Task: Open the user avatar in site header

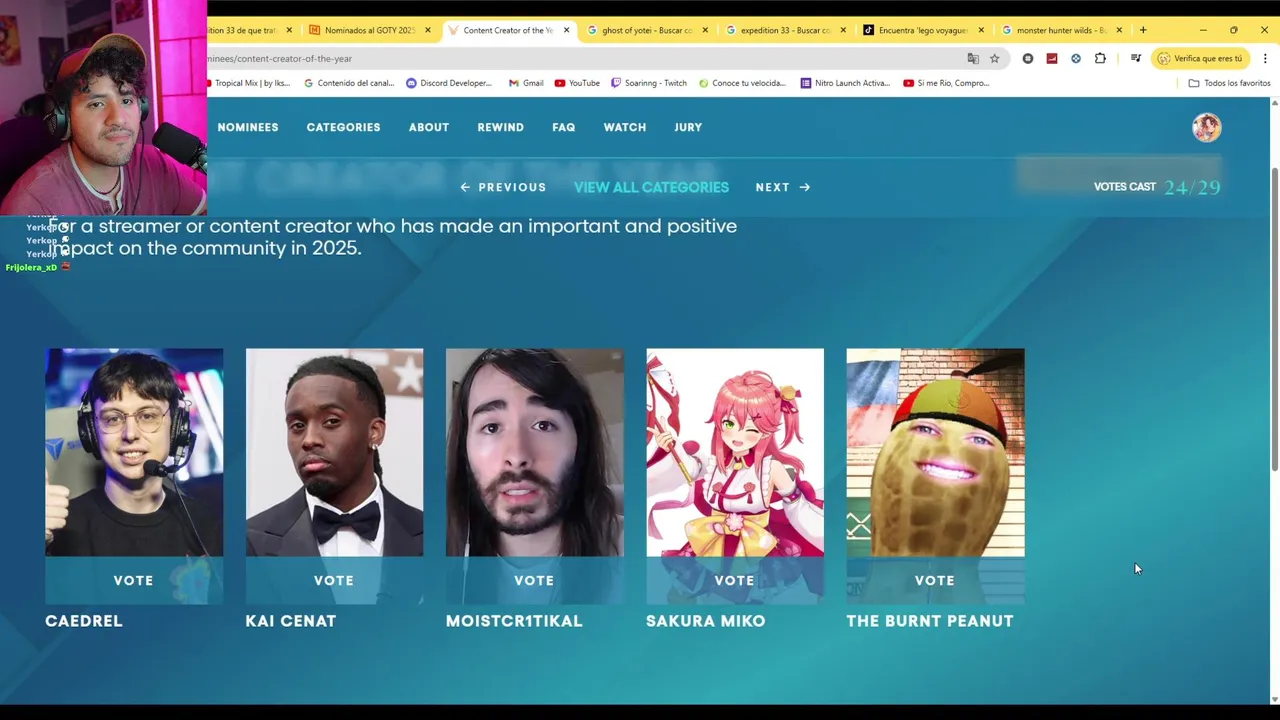Action: pyautogui.click(x=1206, y=127)
